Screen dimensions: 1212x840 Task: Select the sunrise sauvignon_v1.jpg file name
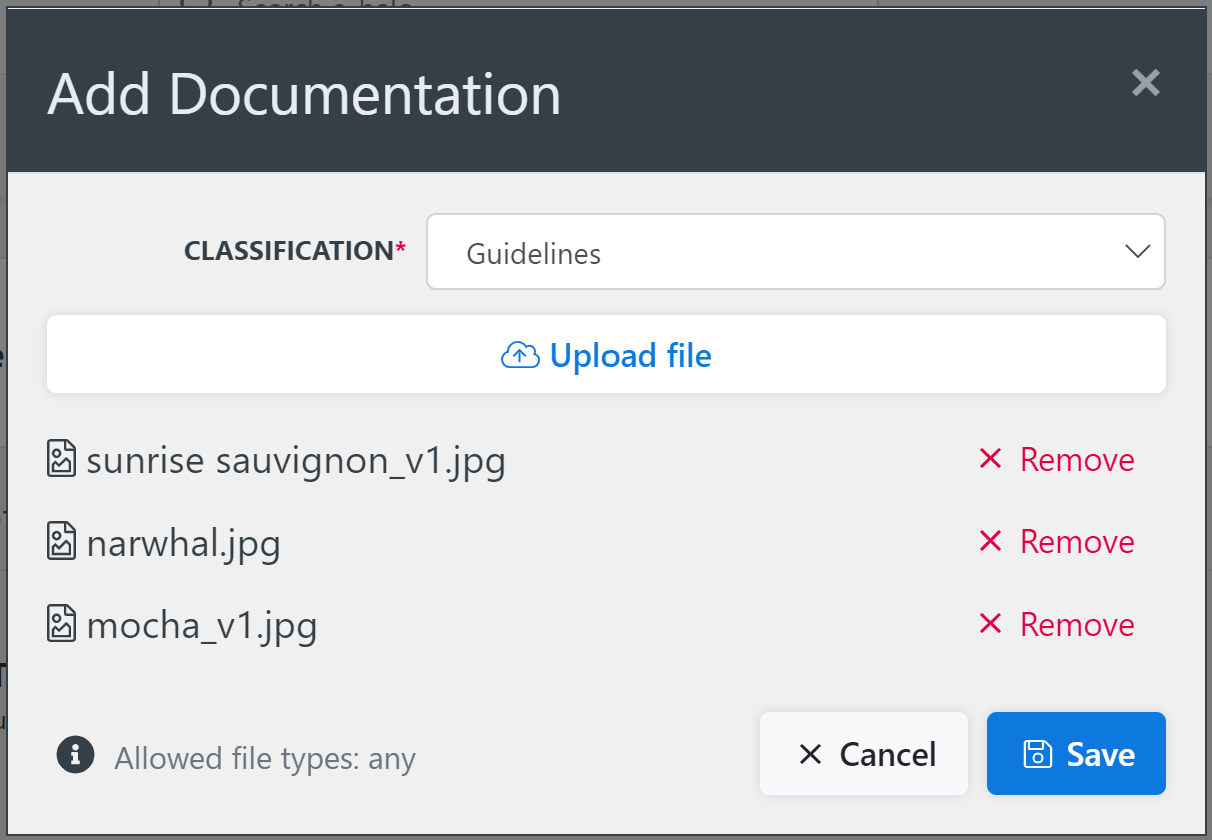point(296,461)
